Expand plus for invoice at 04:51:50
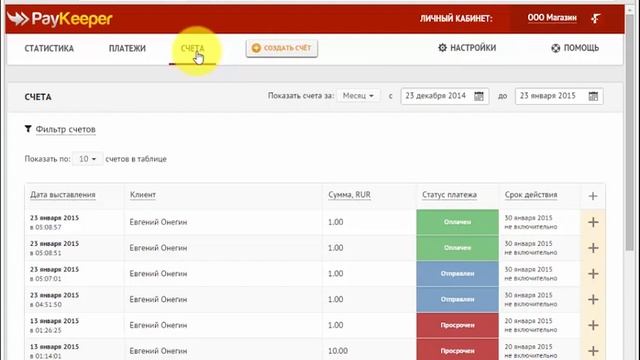This screenshot has width=640, height=360. (x=593, y=299)
